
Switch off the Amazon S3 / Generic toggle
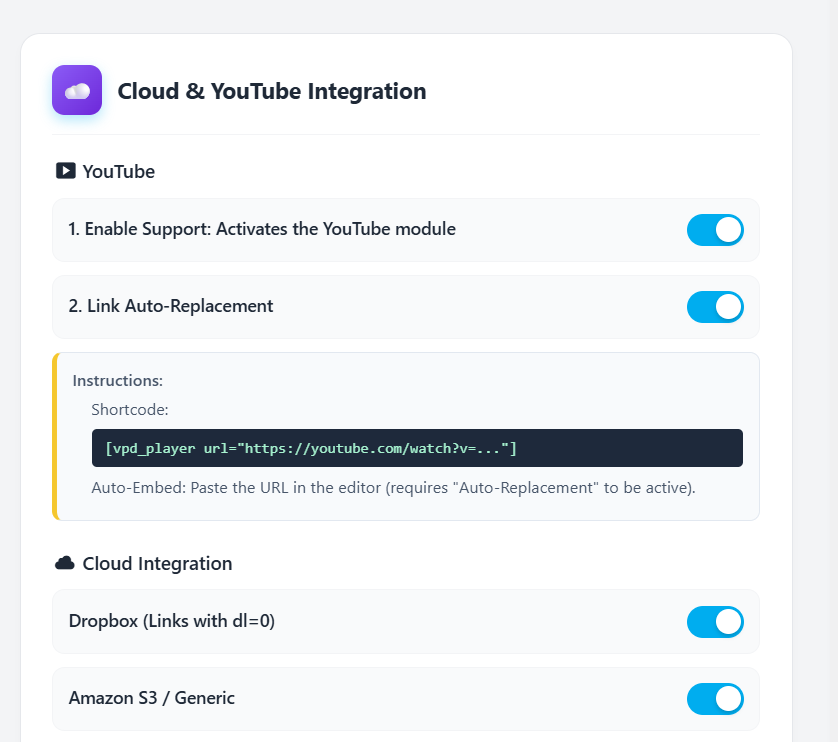point(715,699)
